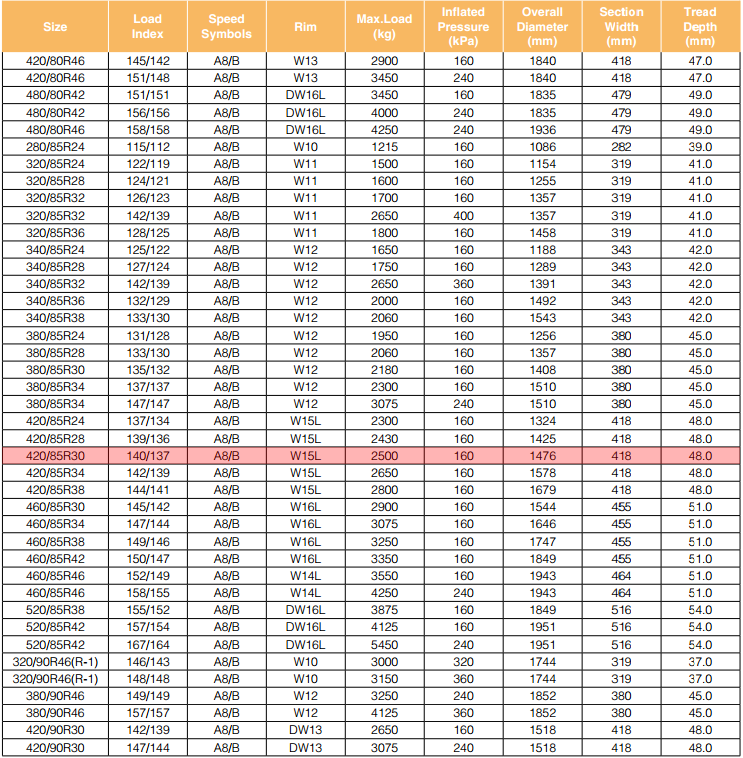The height and width of the screenshot is (758, 743).
Task: Select the Rim column header
Action: coord(305,26)
